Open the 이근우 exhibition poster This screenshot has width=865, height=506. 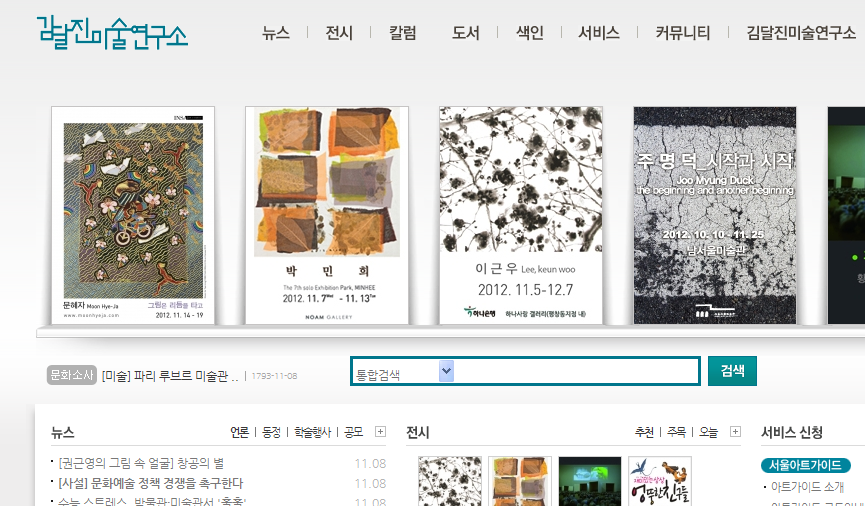[x=521, y=215]
